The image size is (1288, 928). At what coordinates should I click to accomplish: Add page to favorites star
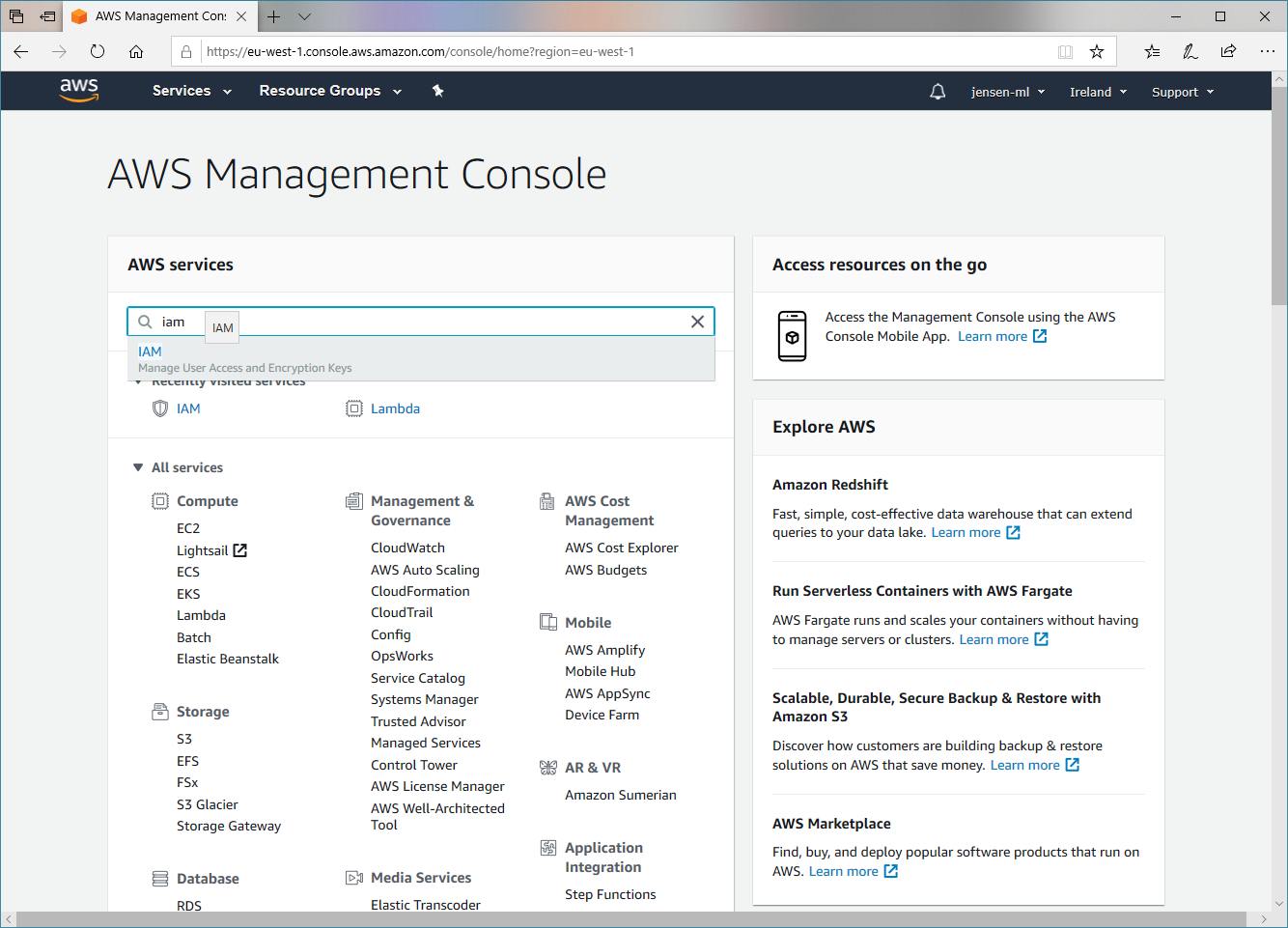(x=1096, y=51)
